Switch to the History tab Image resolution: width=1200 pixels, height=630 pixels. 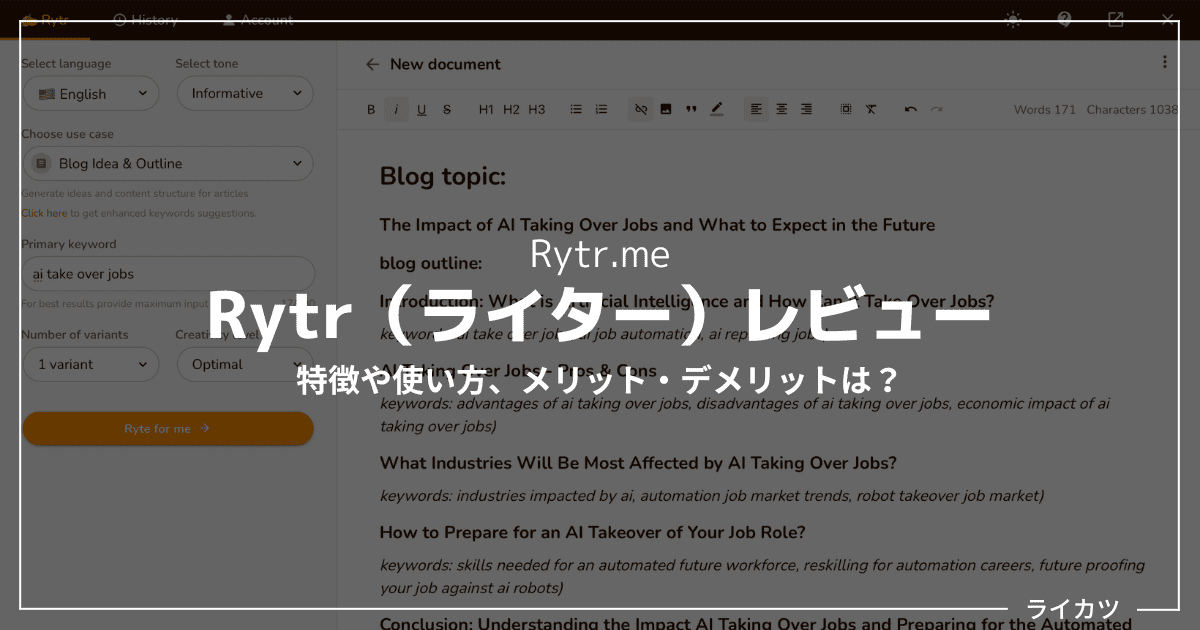point(146,19)
